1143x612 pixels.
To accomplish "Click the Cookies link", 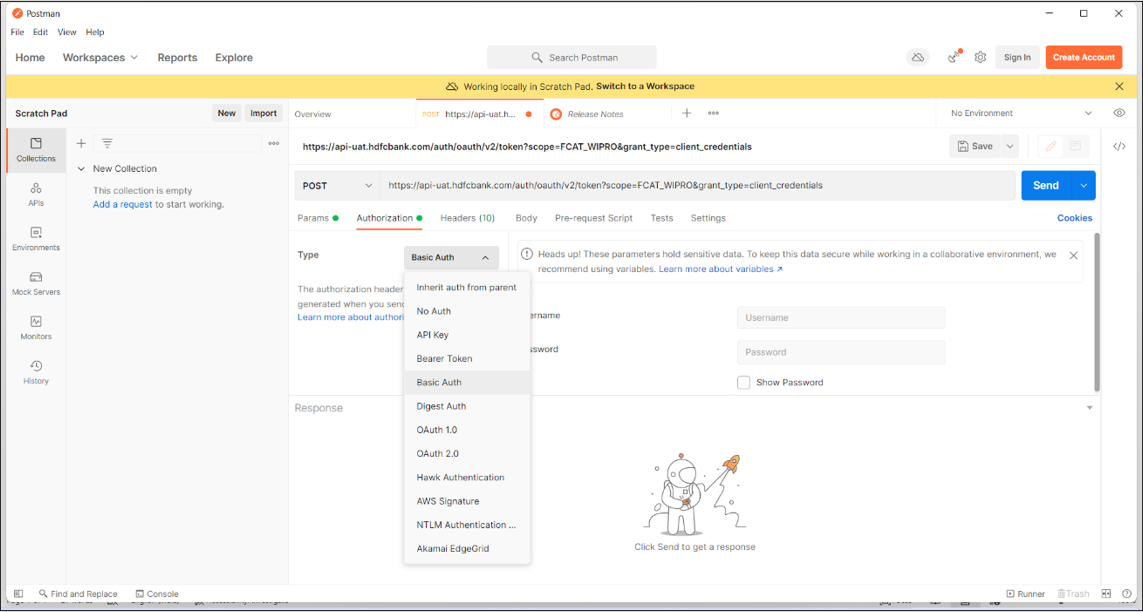I will (x=1074, y=218).
